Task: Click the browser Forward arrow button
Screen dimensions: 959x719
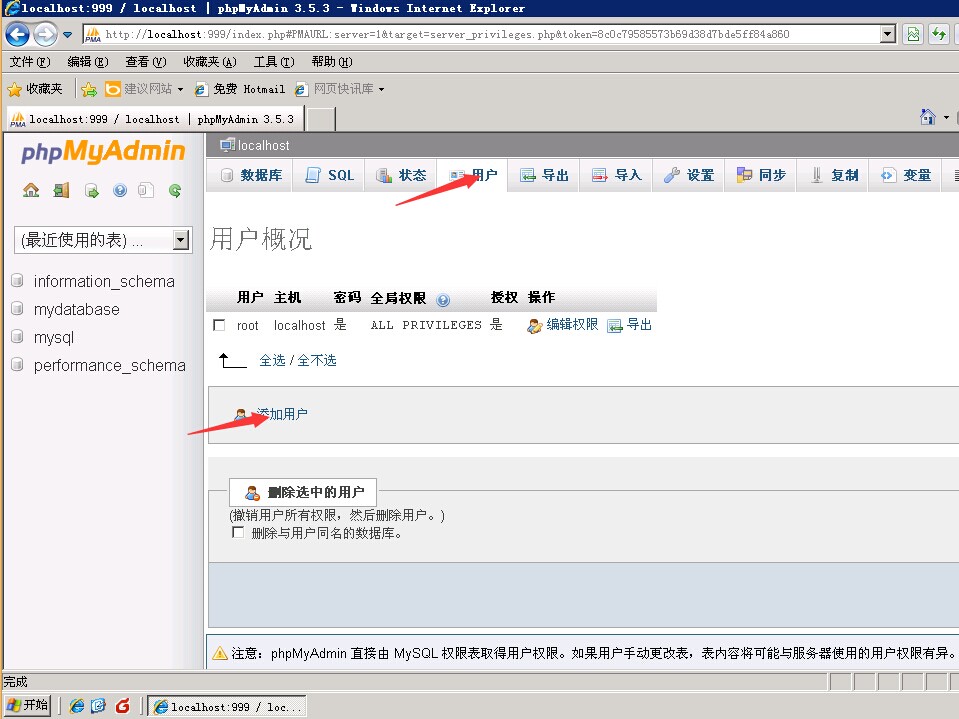Action: tap(45, 34)
